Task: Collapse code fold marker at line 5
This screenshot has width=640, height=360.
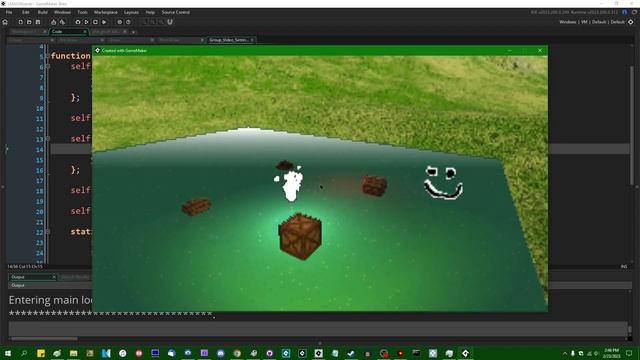Action: (x=48, y=56)
